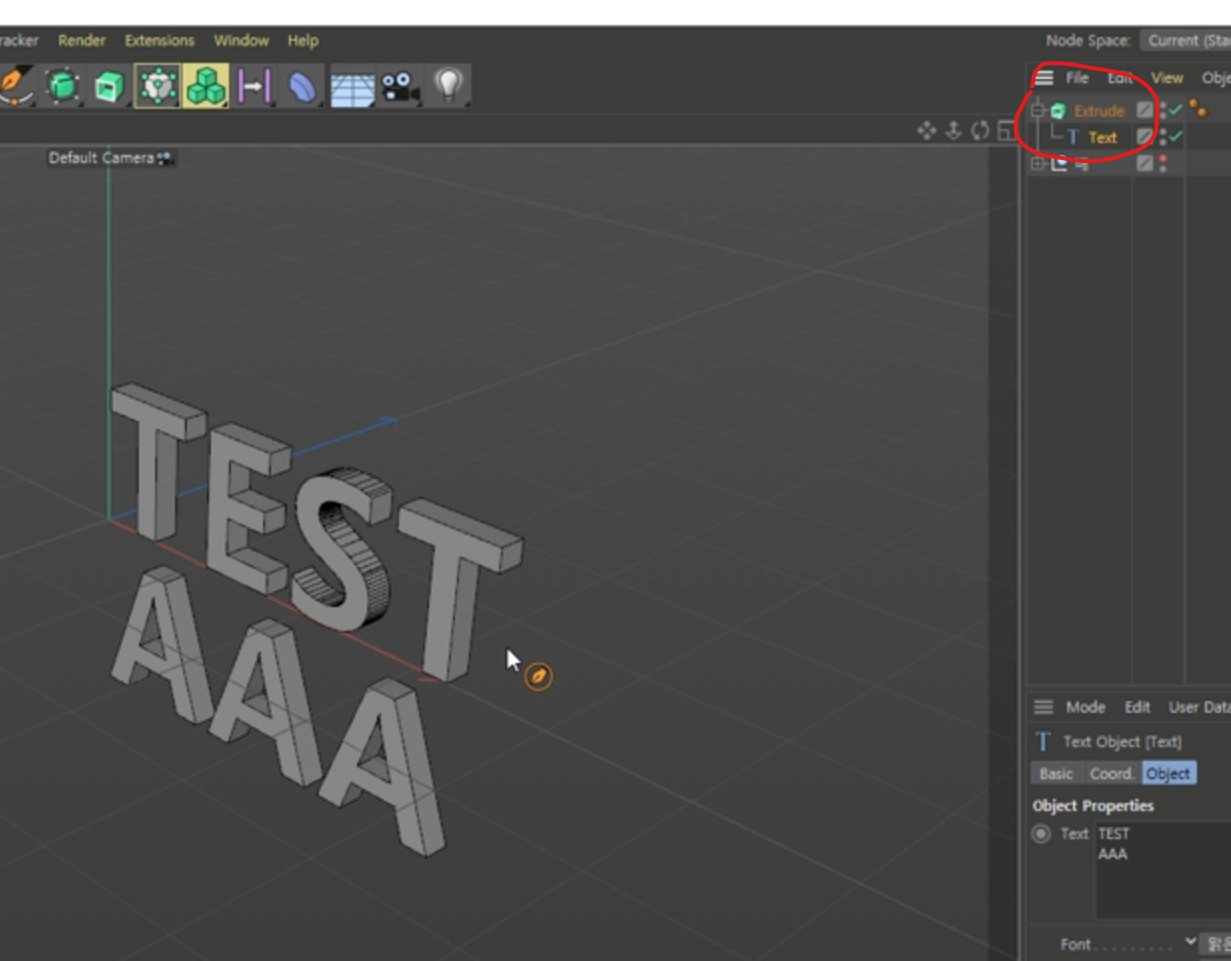The width and height of the screenshot is (1231, 961).
Task: Select the Spline Pen tool
Action: (x=14, y=86)
